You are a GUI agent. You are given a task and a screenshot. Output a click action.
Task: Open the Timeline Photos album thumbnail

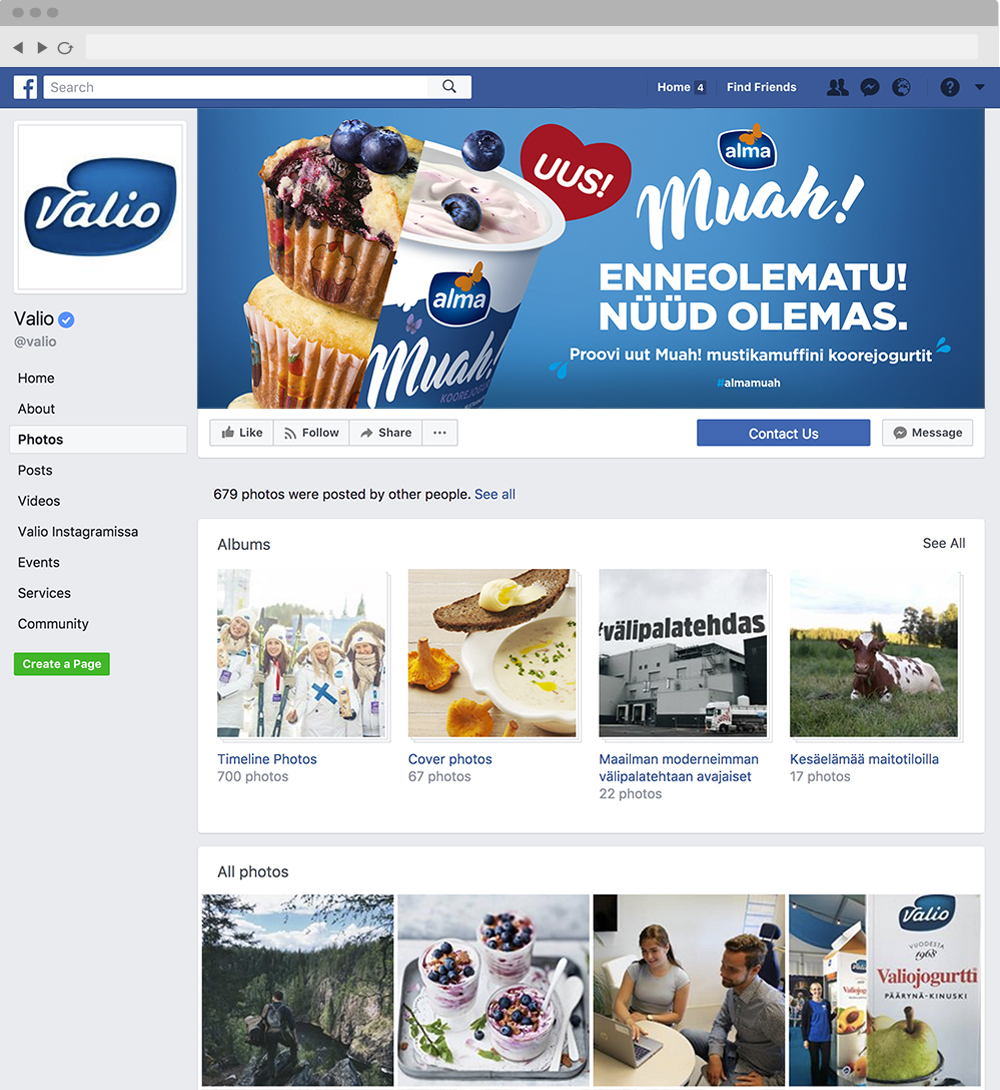pyautogui.click(x=301, y=653)
